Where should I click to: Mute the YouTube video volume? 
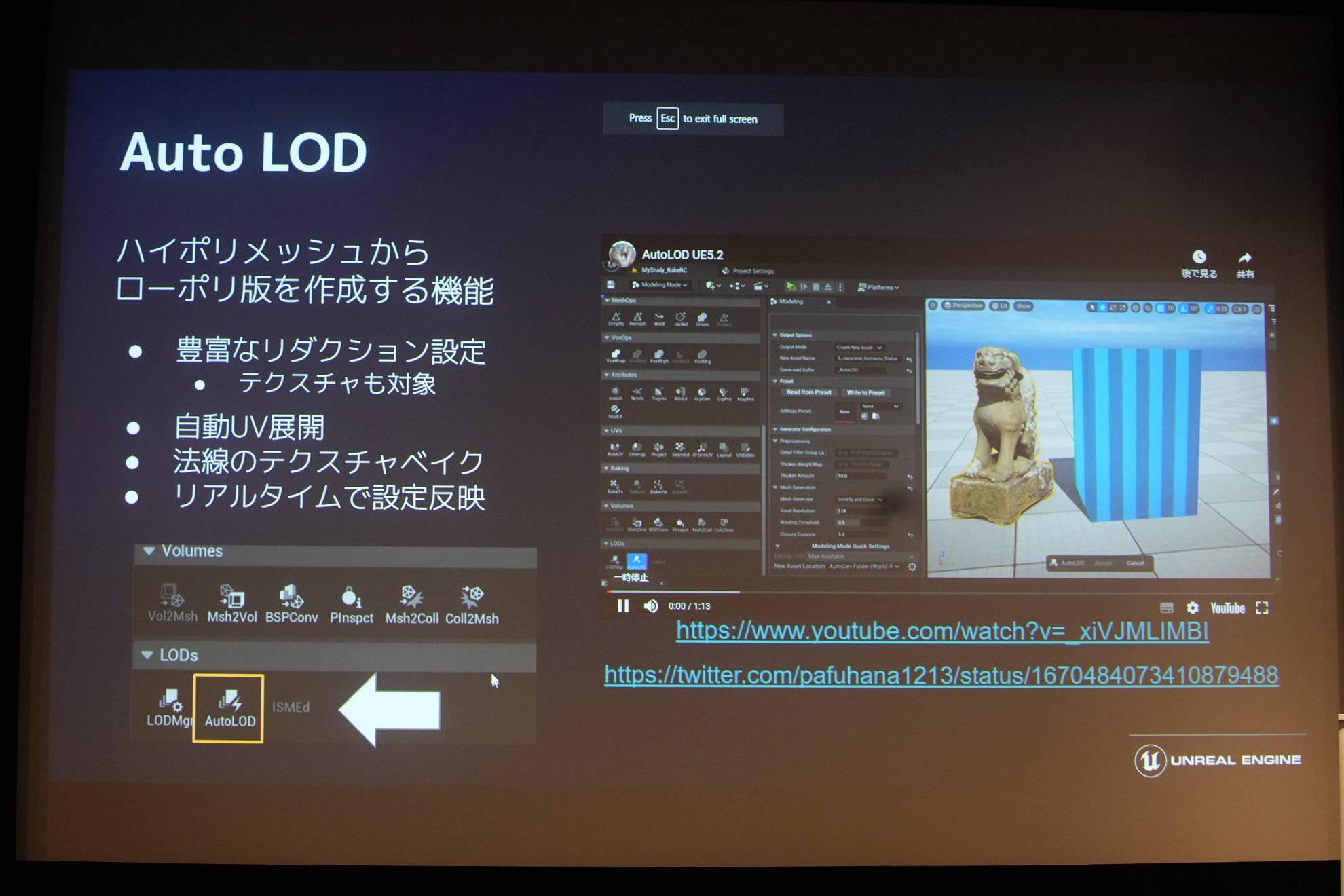[651, 606]
